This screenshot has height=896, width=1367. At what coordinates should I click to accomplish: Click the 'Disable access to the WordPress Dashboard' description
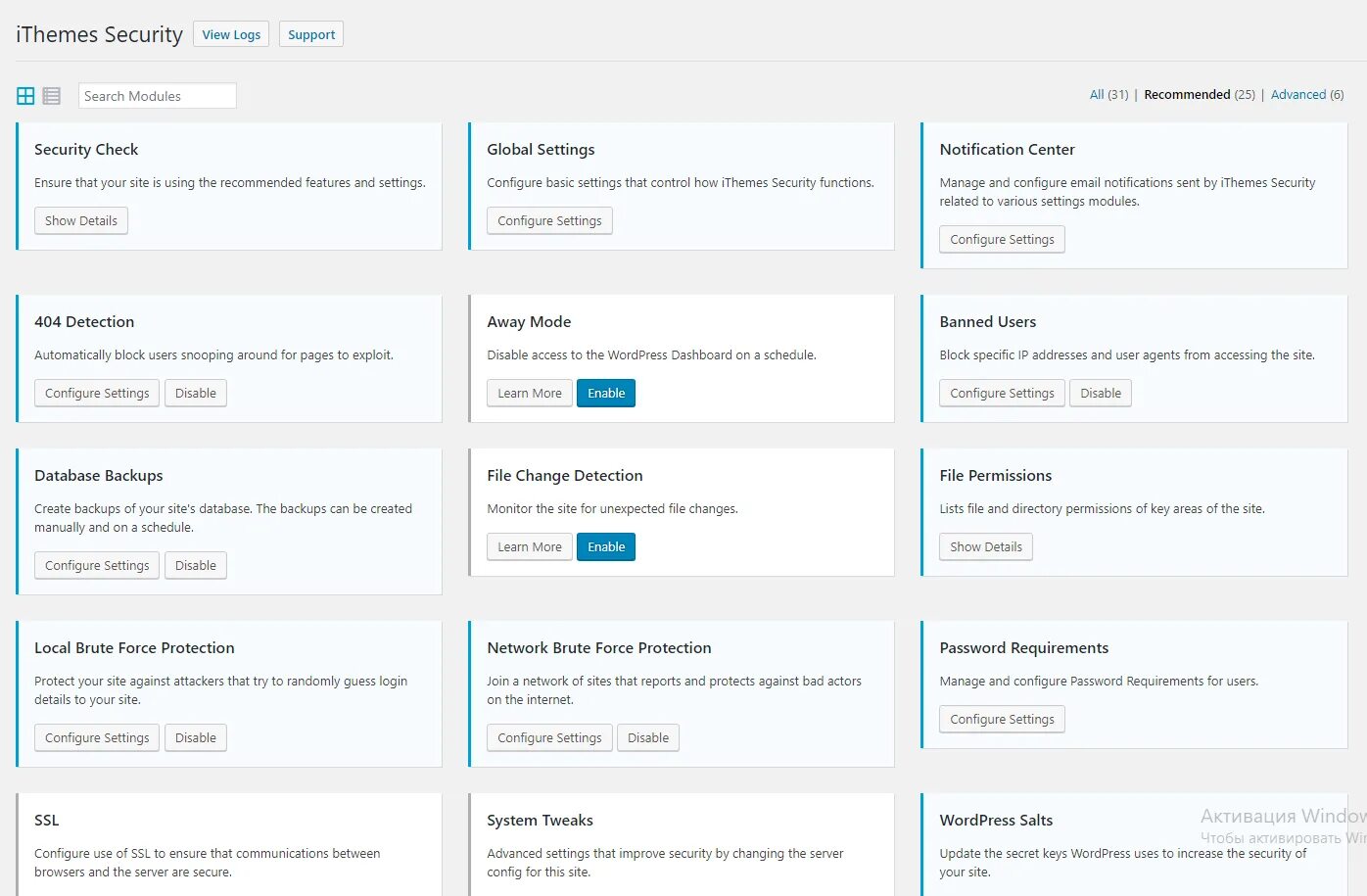(x=651, y=355)
